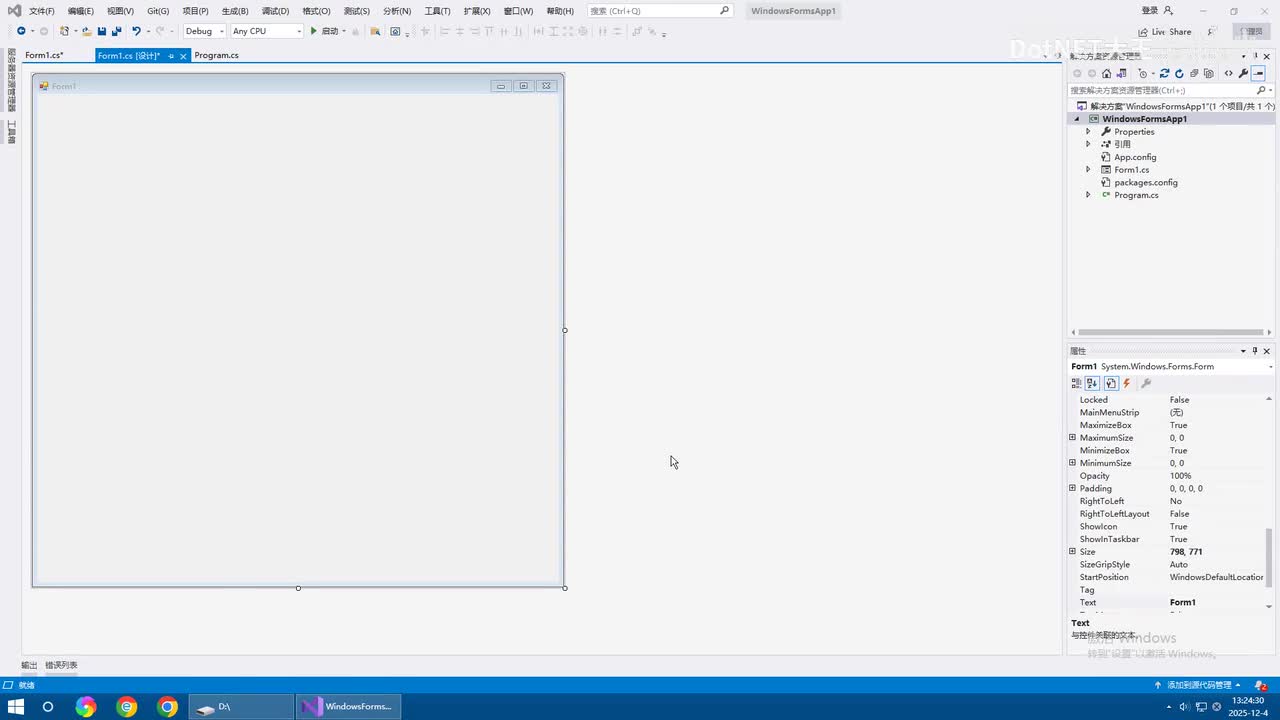Viewport: 1280px width, 720px height.
Task: Click Refresh icon in Solution Explorer
Action: [x=1179, y=73]
